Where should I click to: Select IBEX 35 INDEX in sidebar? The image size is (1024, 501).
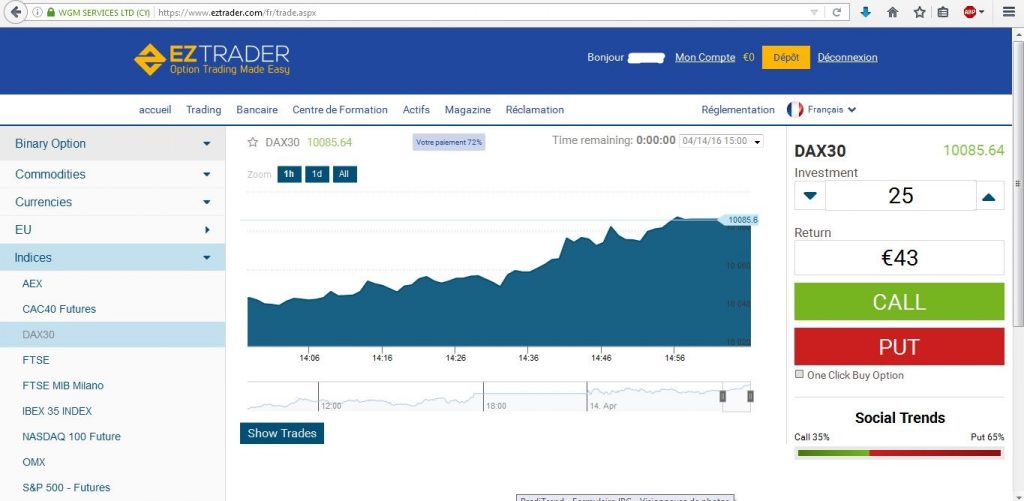[x=112, y=411]
